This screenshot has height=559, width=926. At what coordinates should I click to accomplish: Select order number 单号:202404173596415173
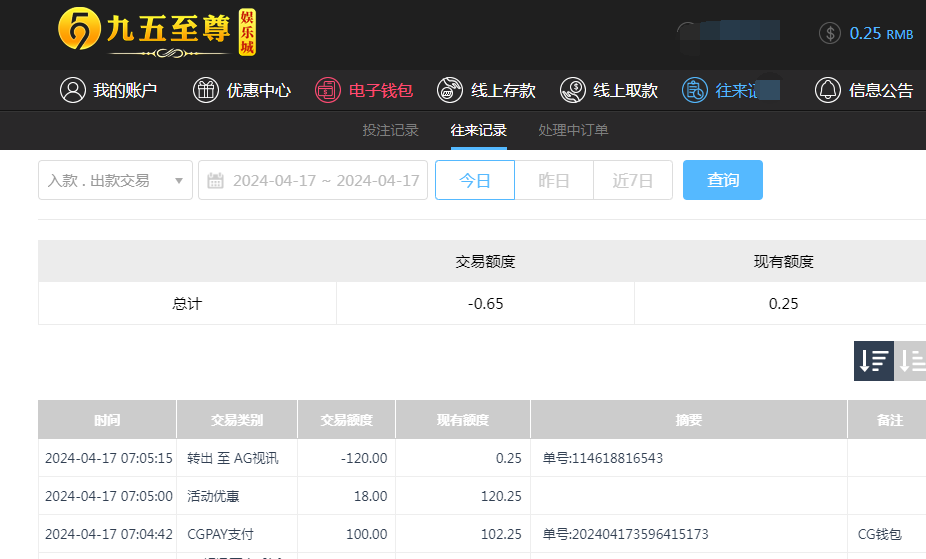[625, 534]
